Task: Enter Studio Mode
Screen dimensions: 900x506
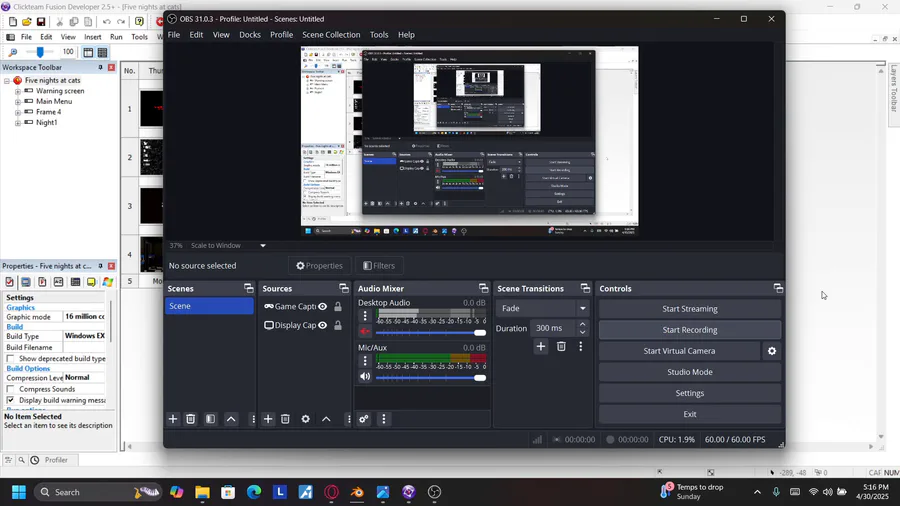Action: [x=690, y=372]
